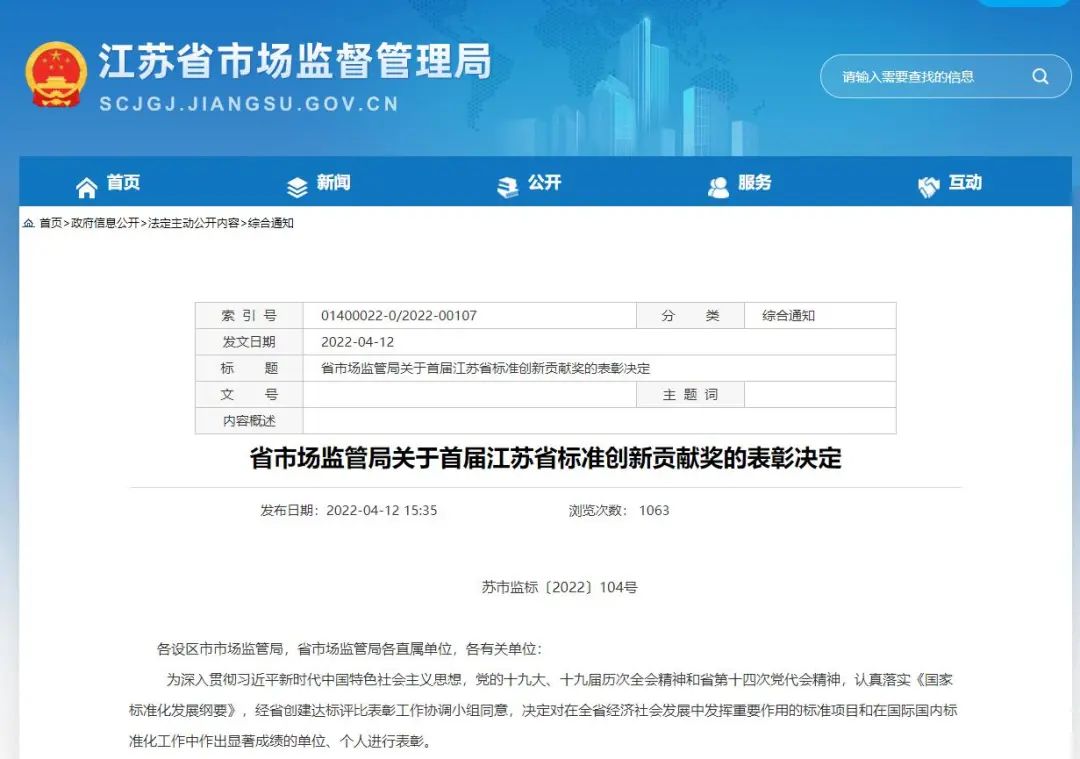Click the national emblem logo
Screen dimensions: 1080x759
click(57, 74)
